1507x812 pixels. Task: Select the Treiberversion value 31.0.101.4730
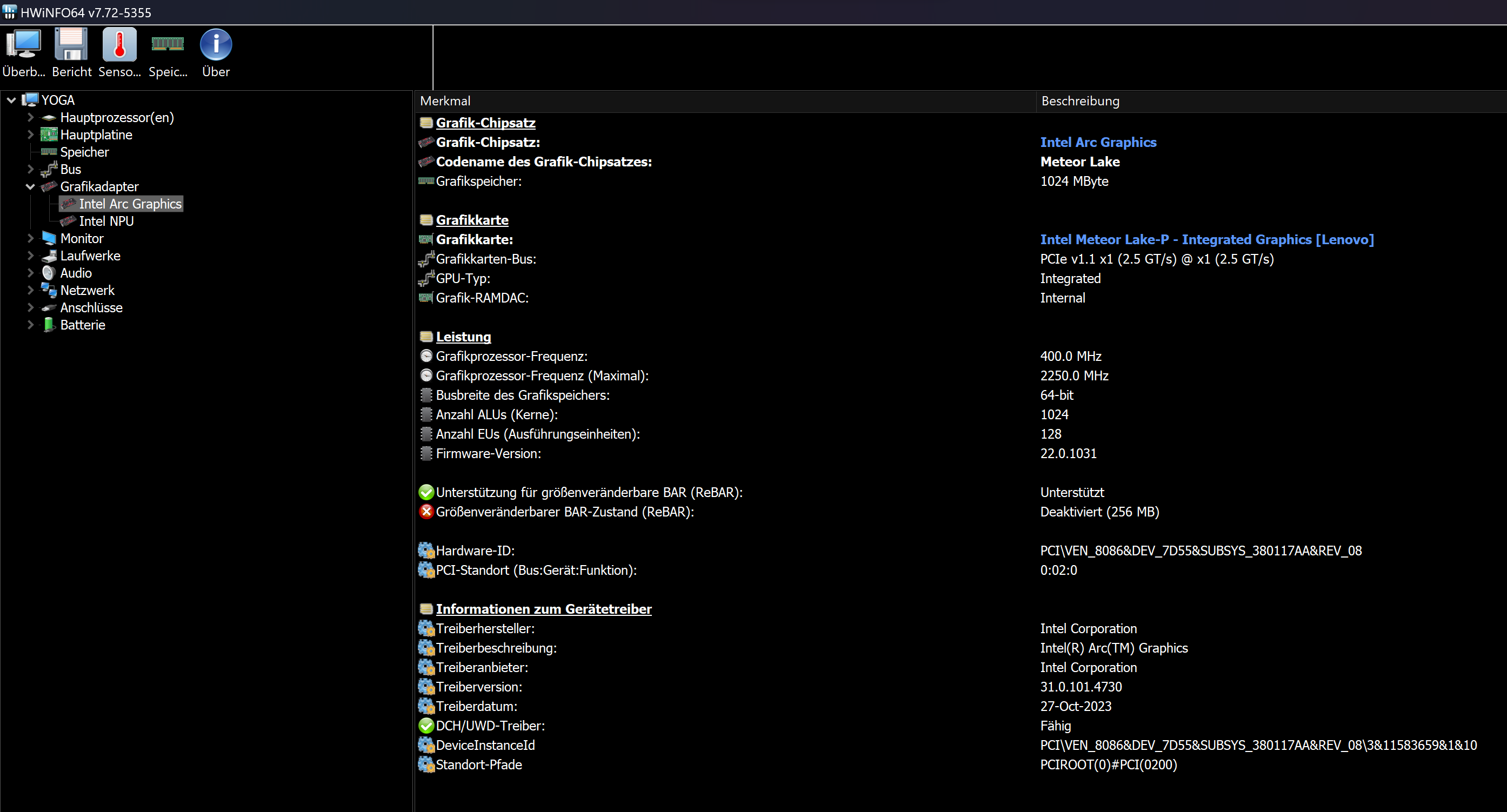click(1081, 687)
